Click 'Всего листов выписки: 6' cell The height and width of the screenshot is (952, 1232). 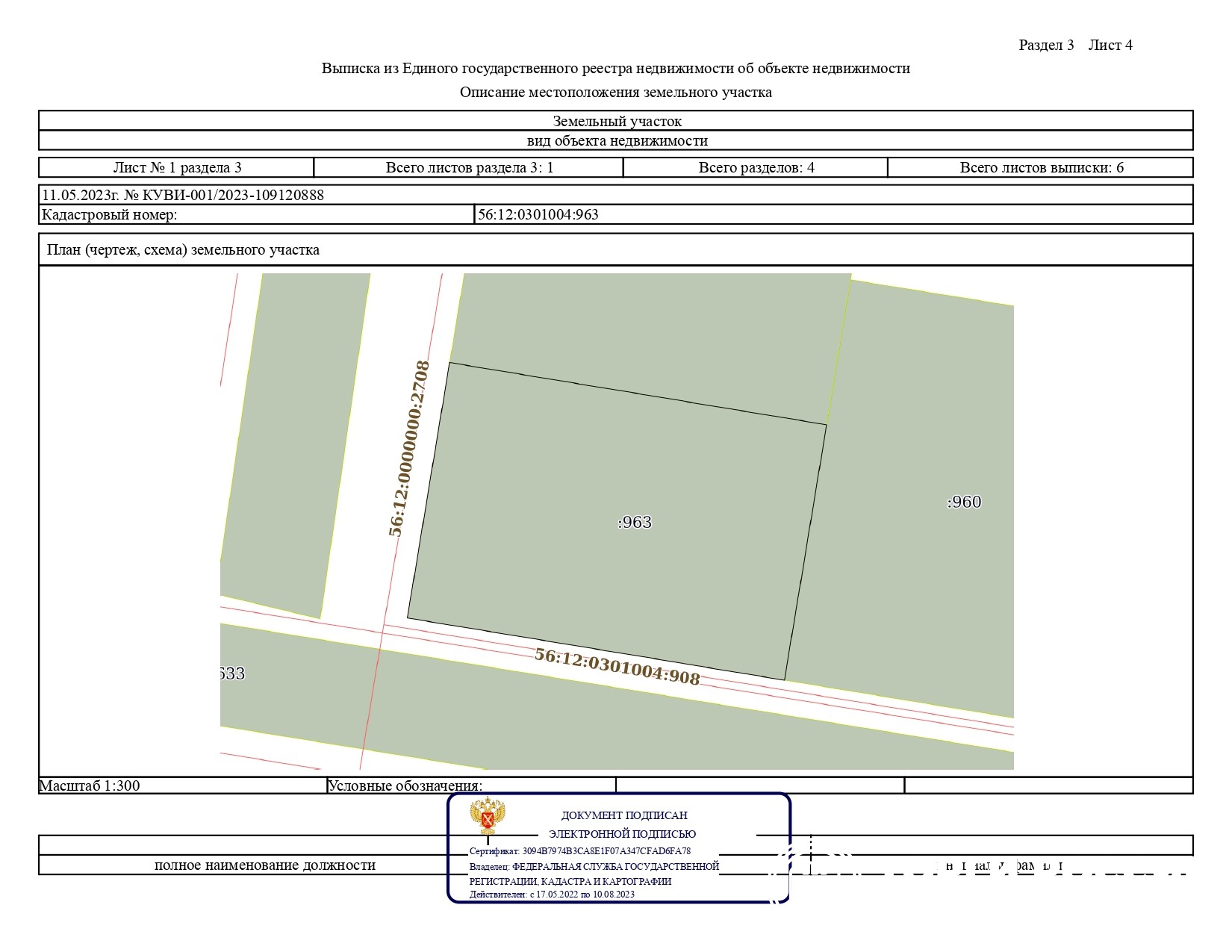pos(1041,167)
